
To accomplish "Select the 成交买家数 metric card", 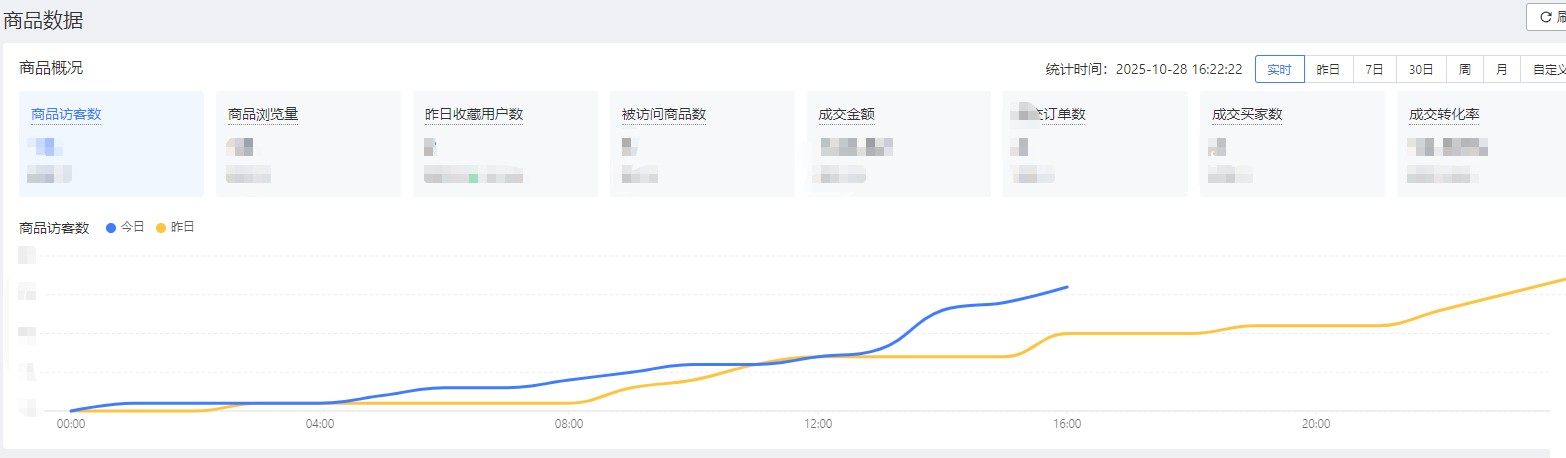I will (x=1292, y=144).
